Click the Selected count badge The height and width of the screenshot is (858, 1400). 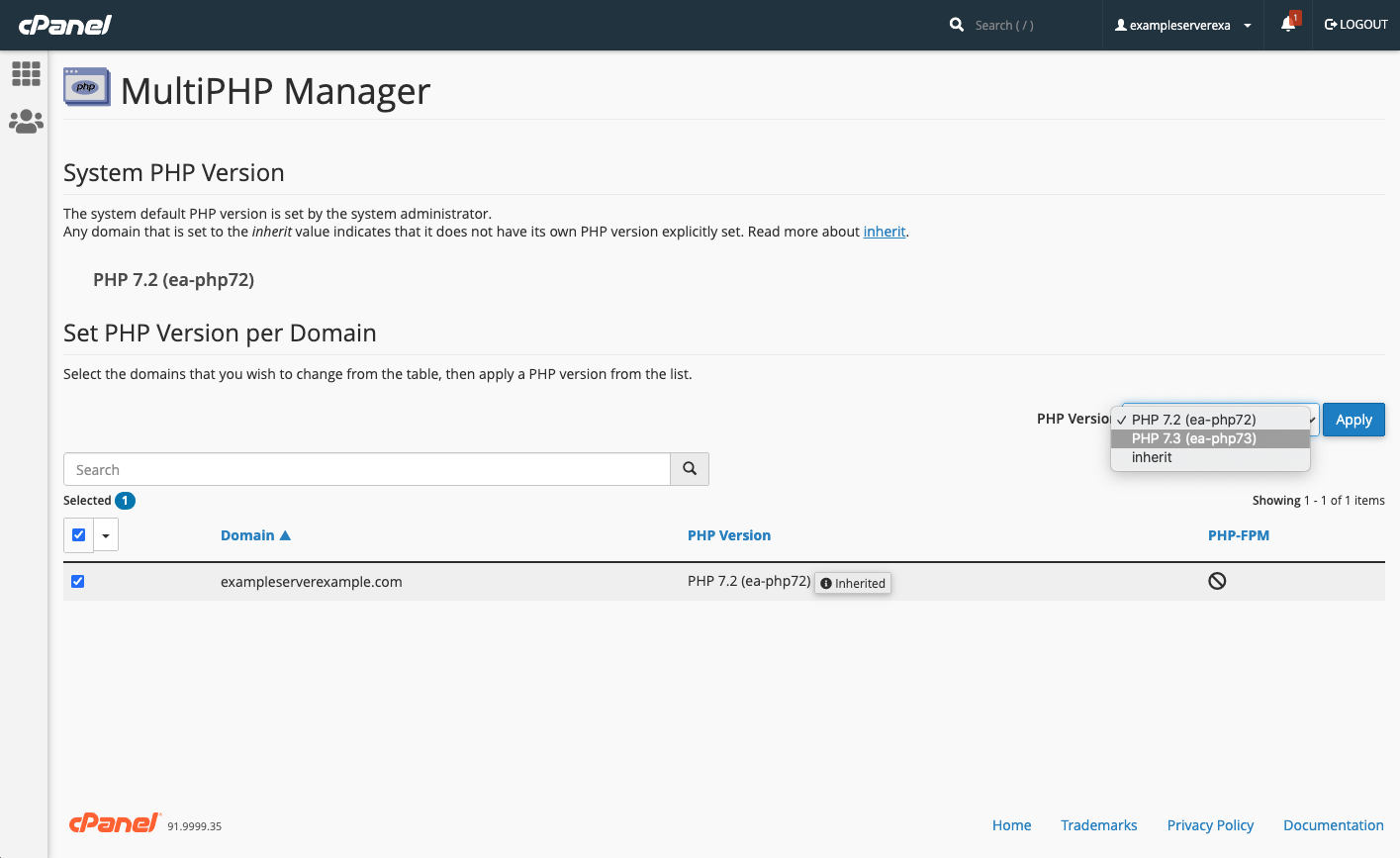[125, 501]
